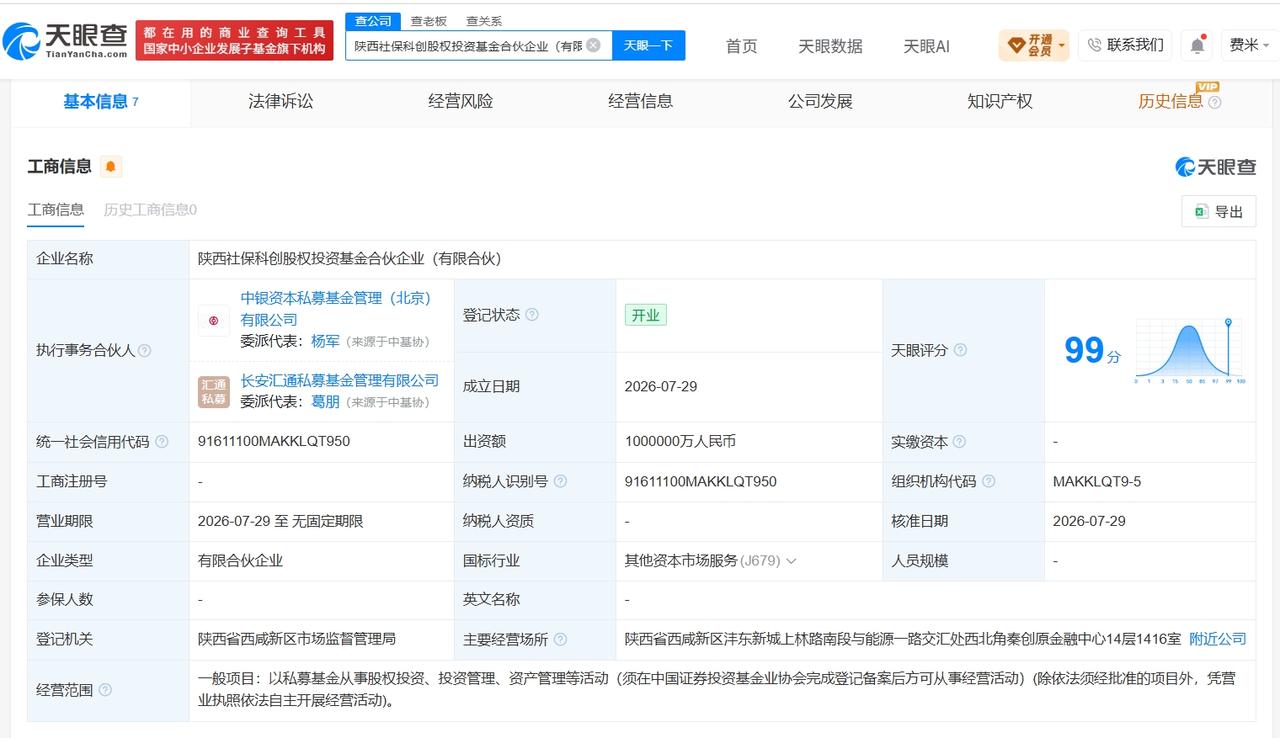Click 中银资本 company logo icon
The image size is (1280, 738).
point(213,320)
